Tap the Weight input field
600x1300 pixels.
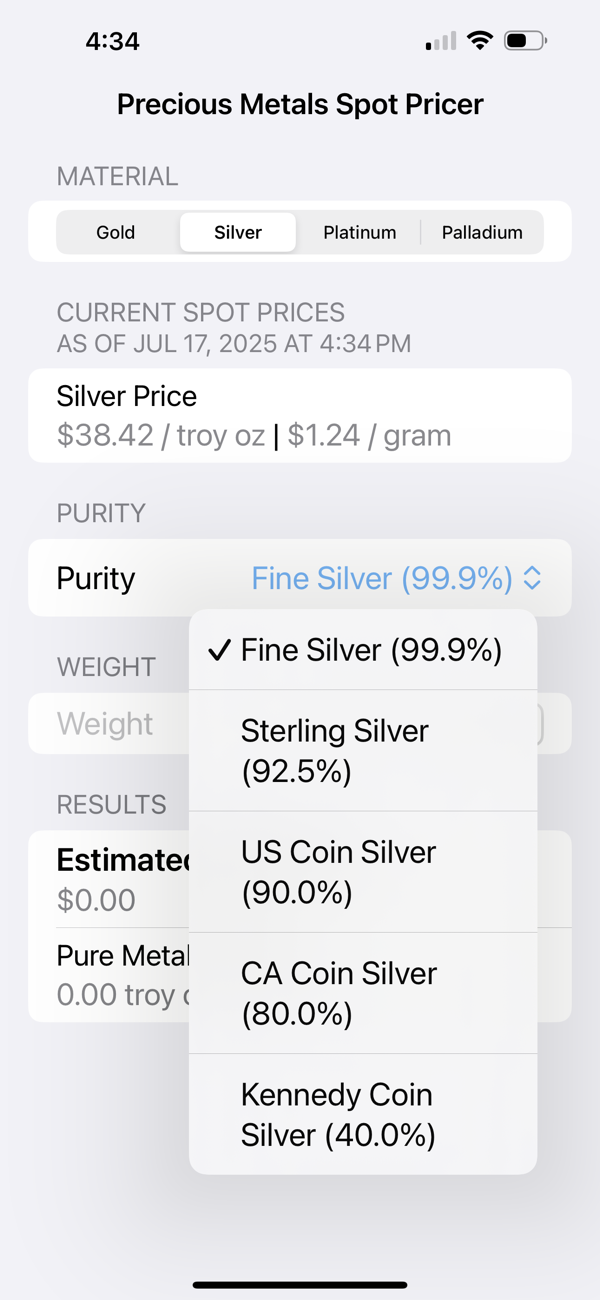[x=105, y=723]
